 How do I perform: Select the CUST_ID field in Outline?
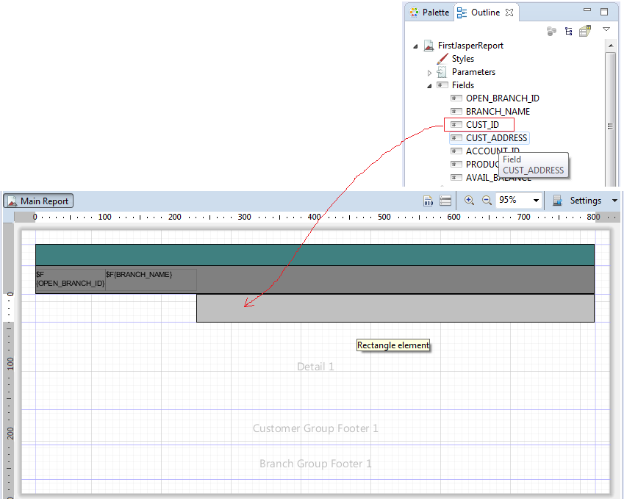point(482,125)
